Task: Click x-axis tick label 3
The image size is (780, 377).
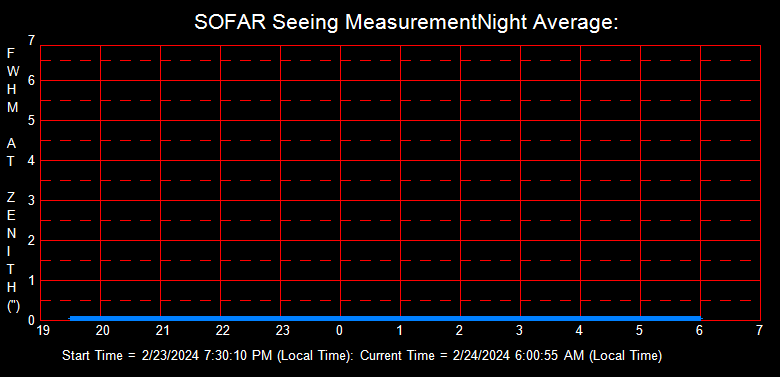Action: pos(519,331)
